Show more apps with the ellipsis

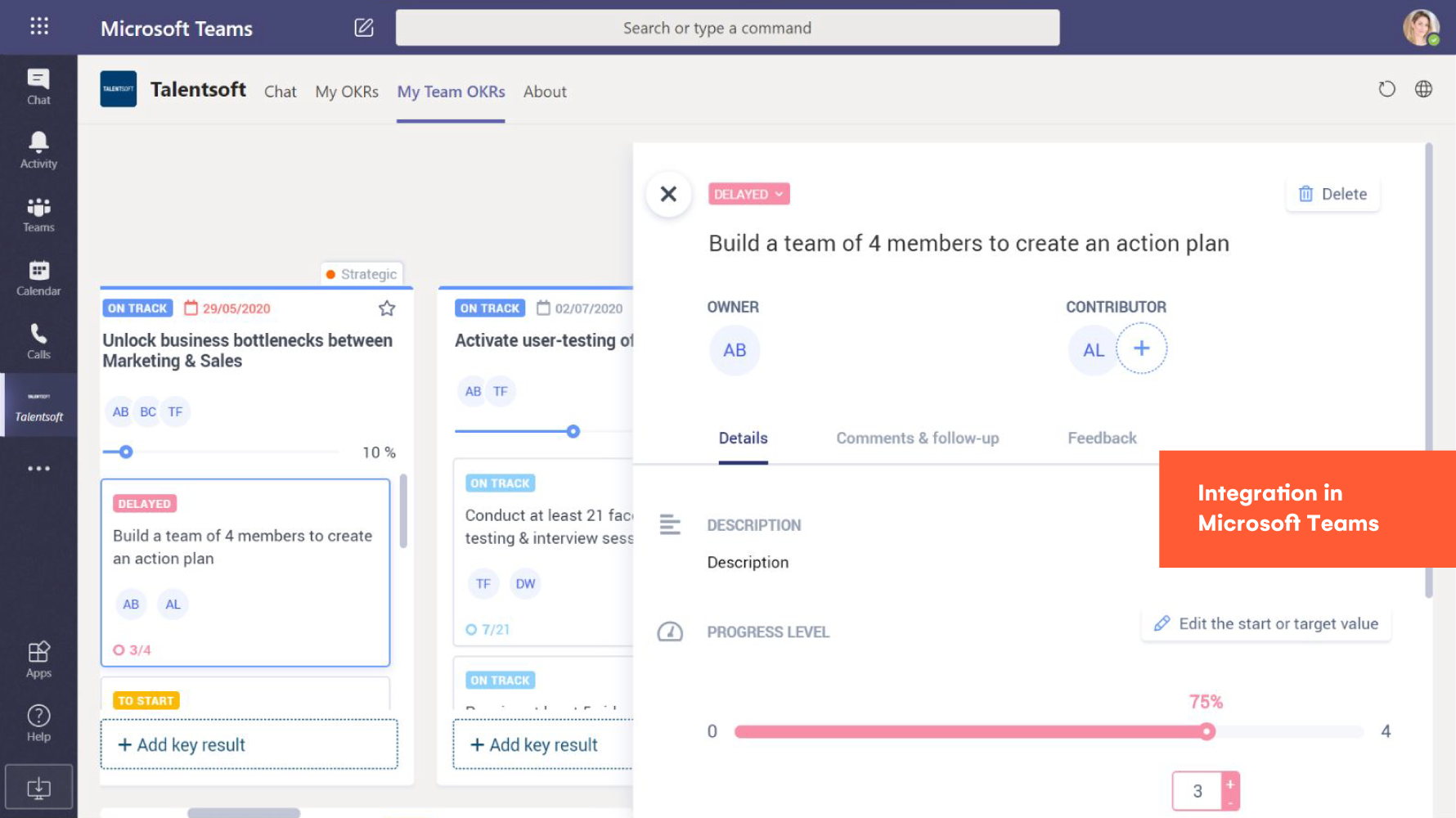[38, 469]
